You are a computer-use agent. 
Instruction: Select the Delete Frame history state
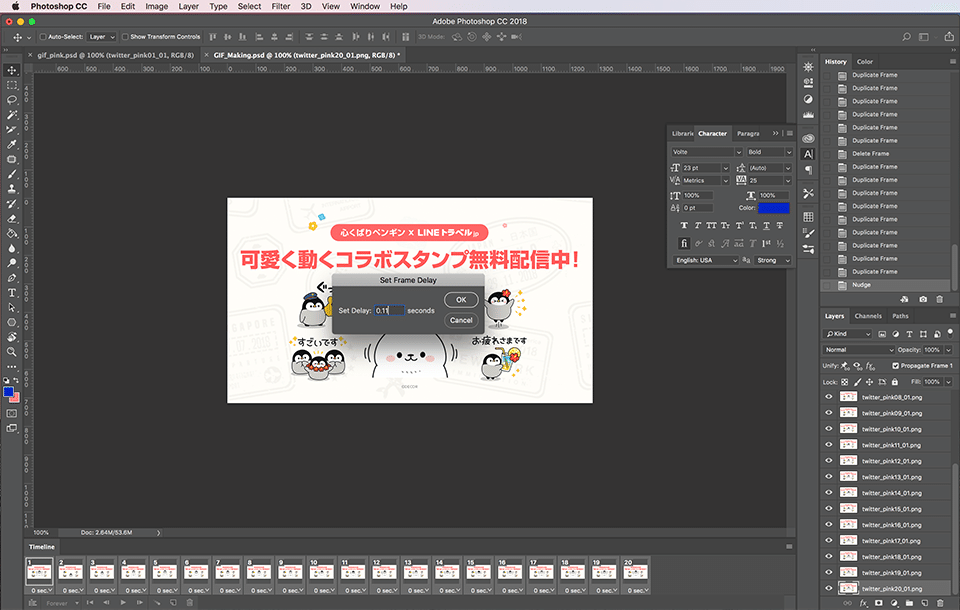tap(886, 154)
